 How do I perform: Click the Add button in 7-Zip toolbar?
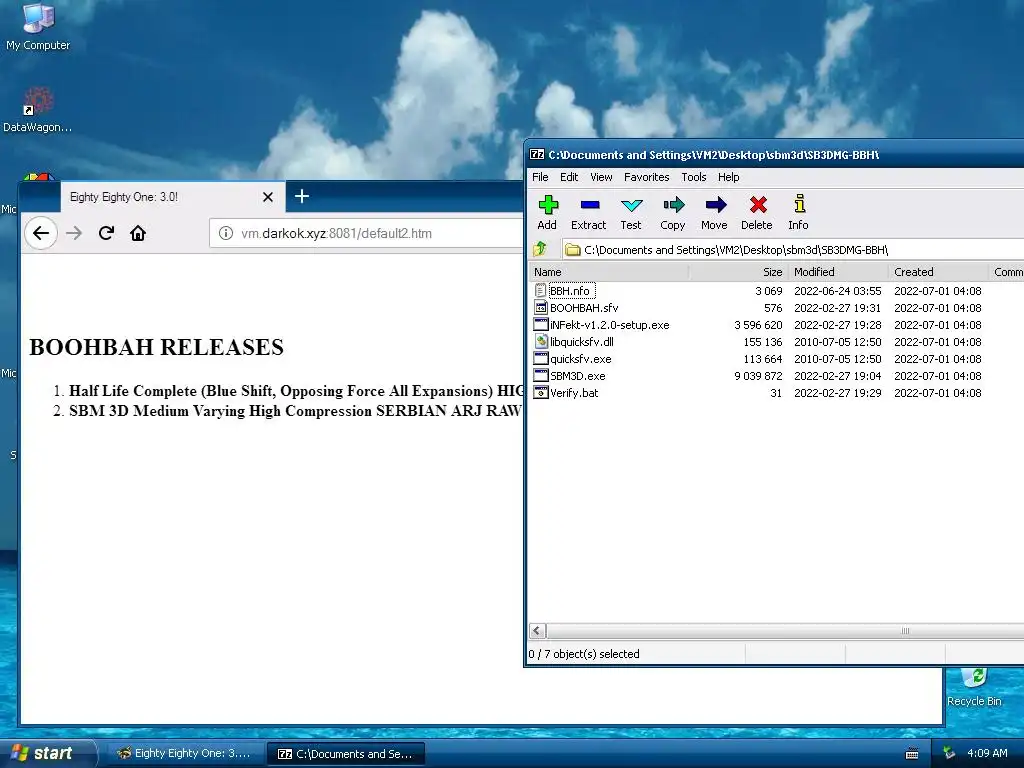click(x=547, y=213)
